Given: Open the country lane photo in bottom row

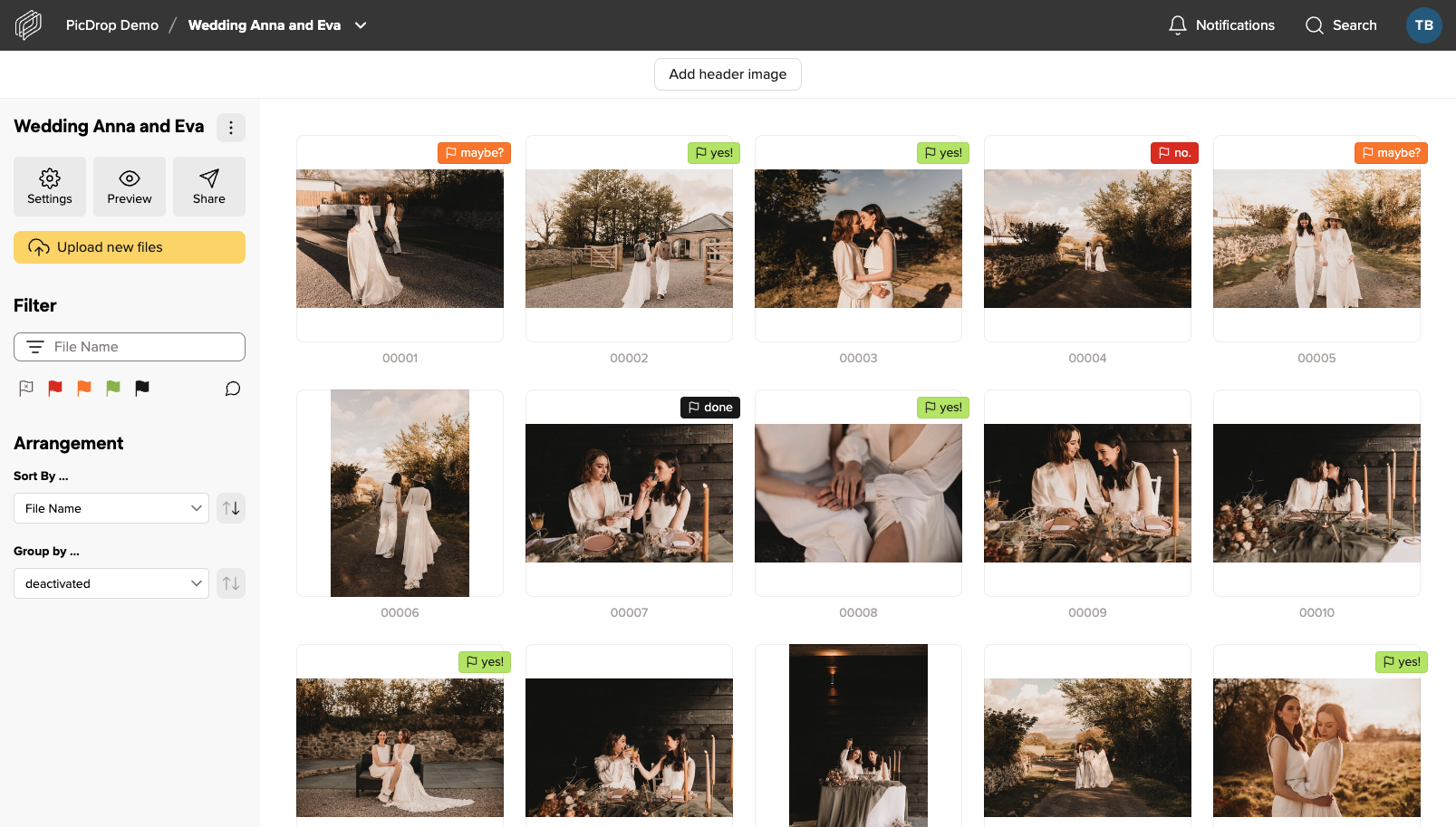Looking at the screenshot, I should point(1087,747).
